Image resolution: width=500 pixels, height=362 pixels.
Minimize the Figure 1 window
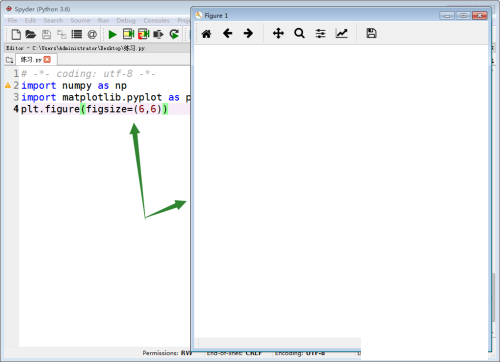click(x=447, y=15)
